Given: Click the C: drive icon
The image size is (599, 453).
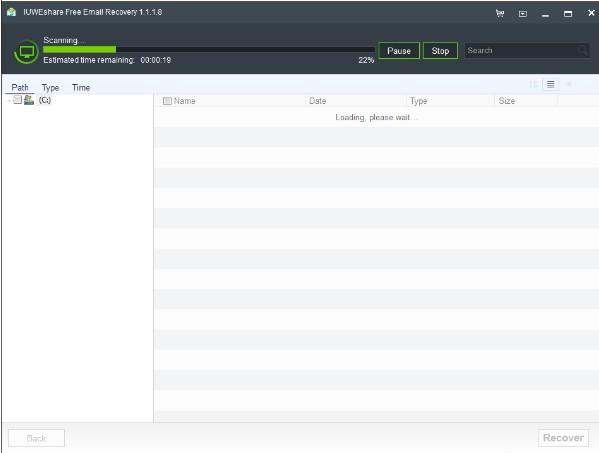Looking at the screenshot, I should tap(29, 100).
